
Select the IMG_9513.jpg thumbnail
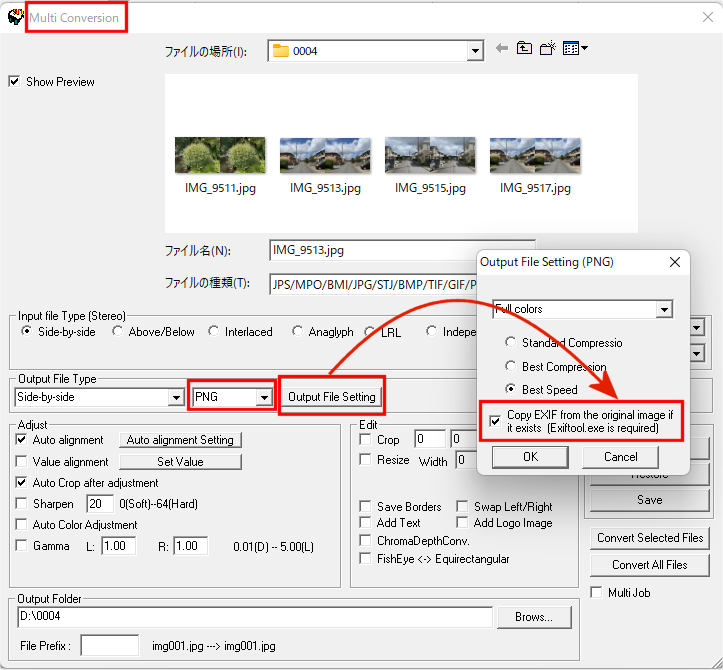[325, 155]
